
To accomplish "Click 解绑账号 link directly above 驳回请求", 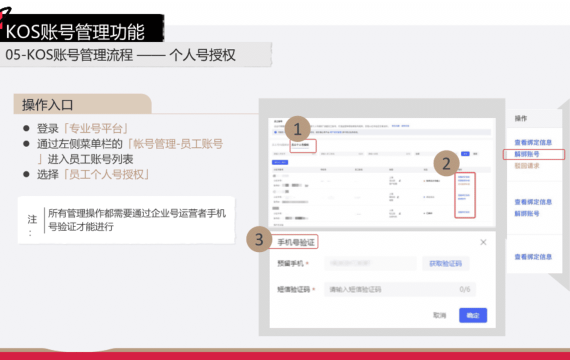I will point(527,154).
